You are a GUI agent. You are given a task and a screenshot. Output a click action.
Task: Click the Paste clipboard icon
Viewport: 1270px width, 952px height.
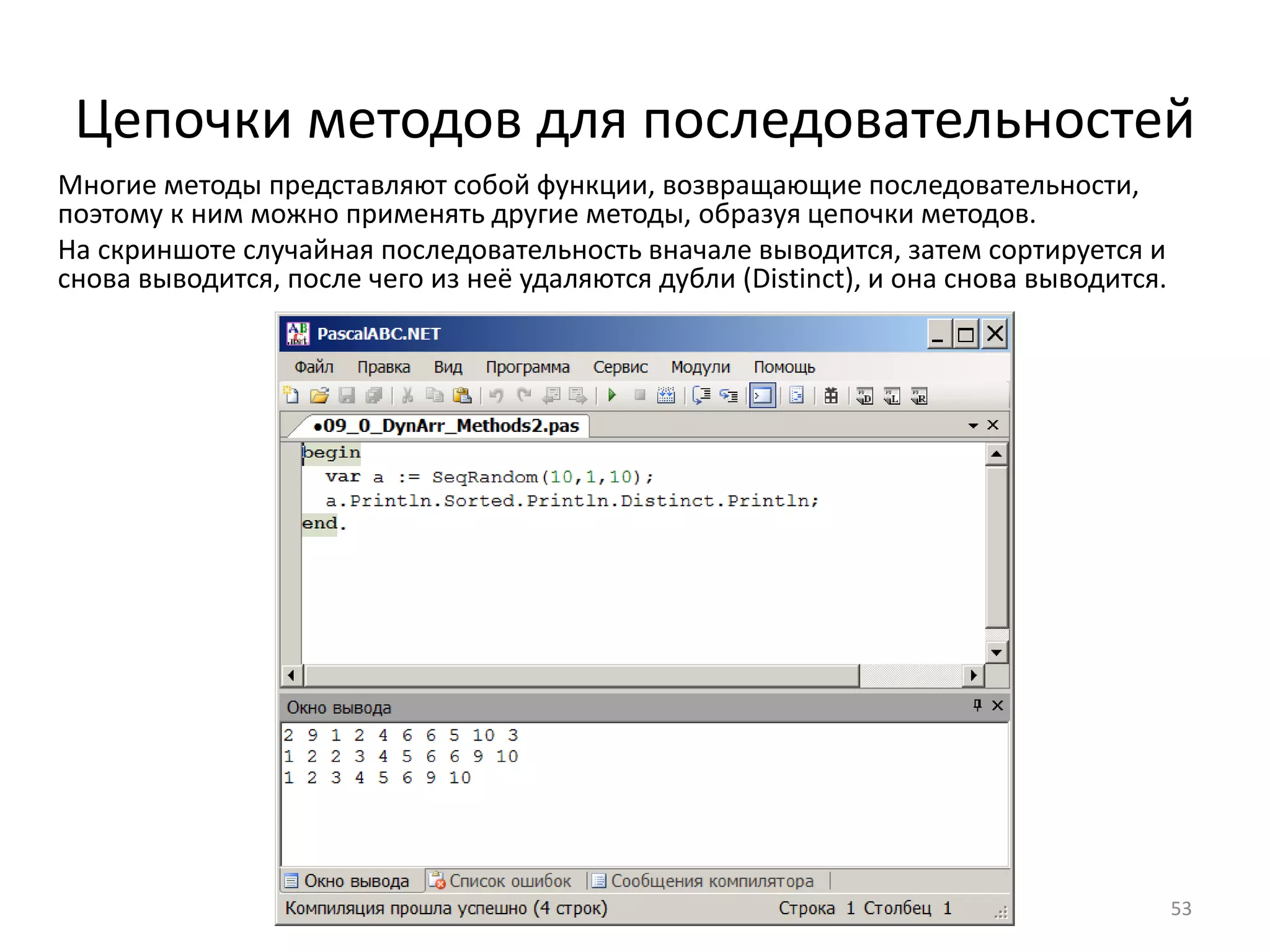point(462,395)
